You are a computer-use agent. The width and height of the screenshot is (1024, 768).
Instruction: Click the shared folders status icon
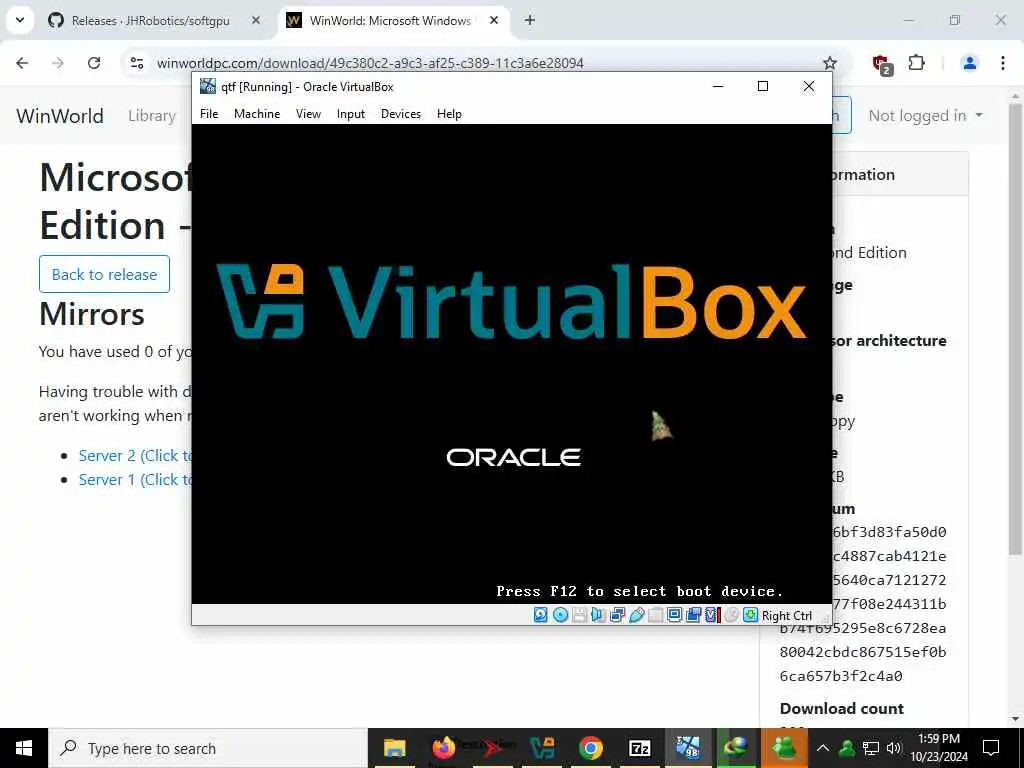[656, 615]
